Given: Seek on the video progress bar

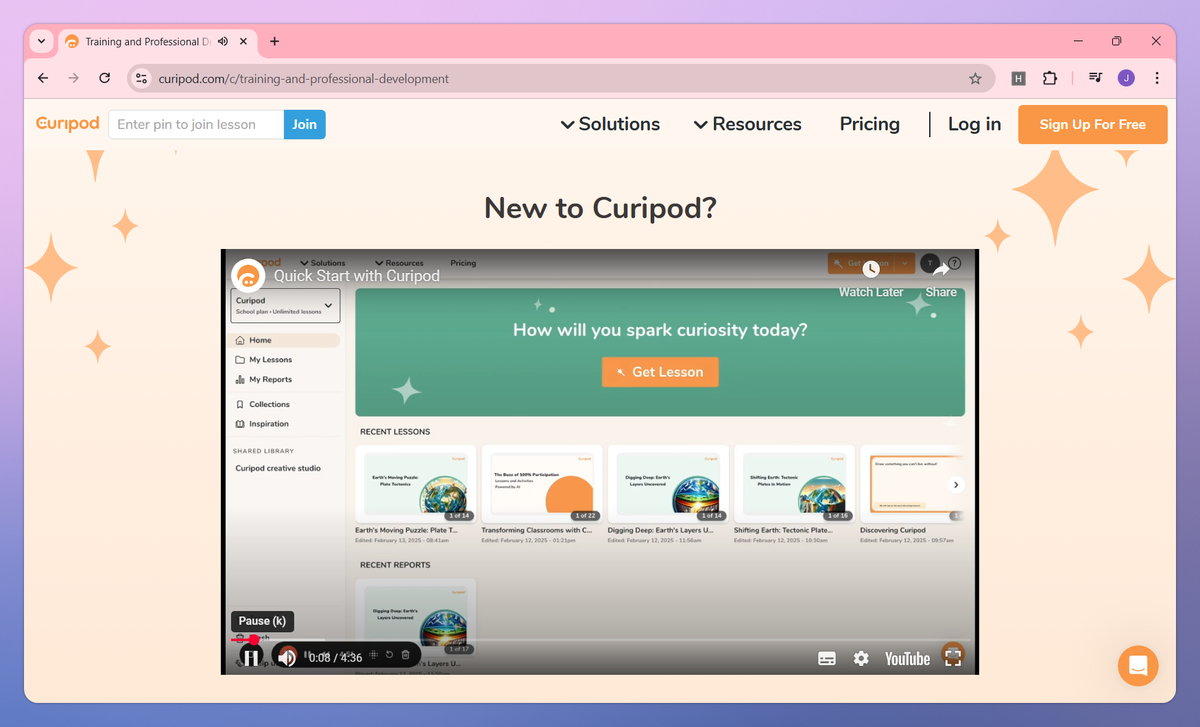Looking at the screenshot, I should pyautogui.click(x=600, y=640).
